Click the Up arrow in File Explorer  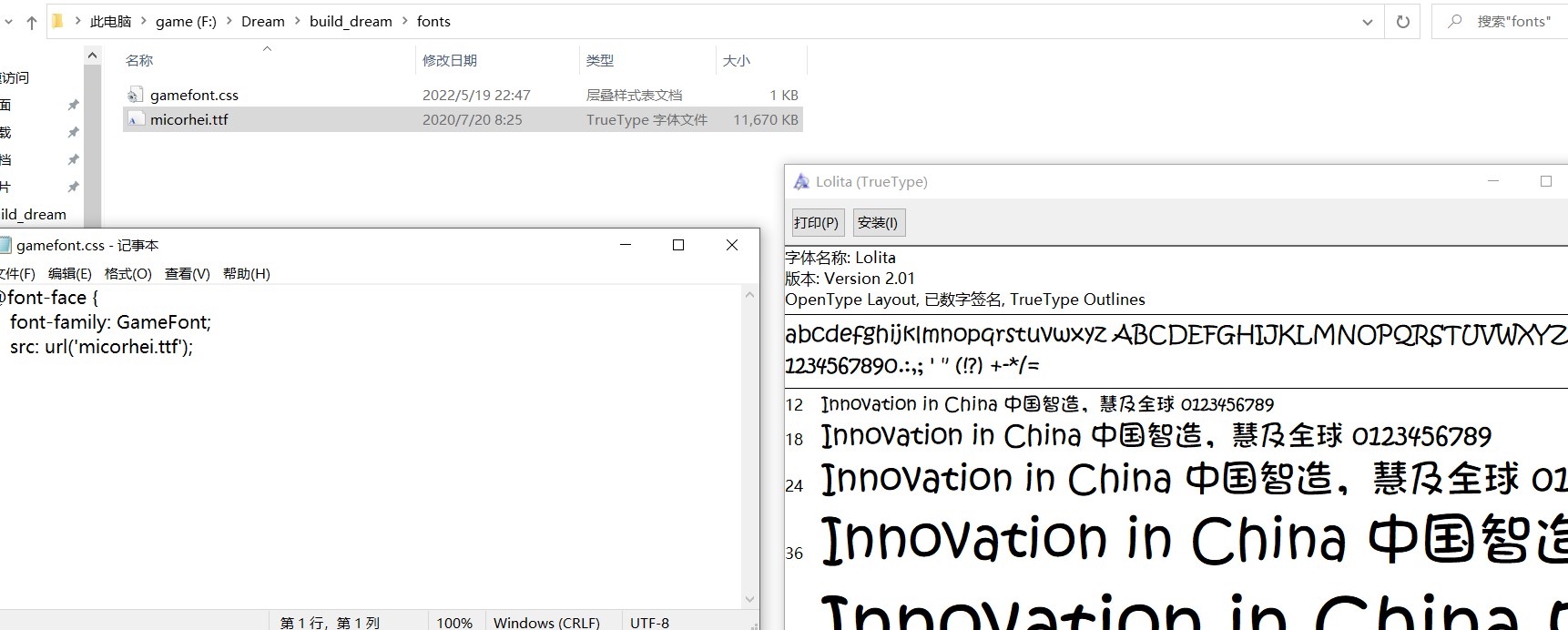pos(32,22)
